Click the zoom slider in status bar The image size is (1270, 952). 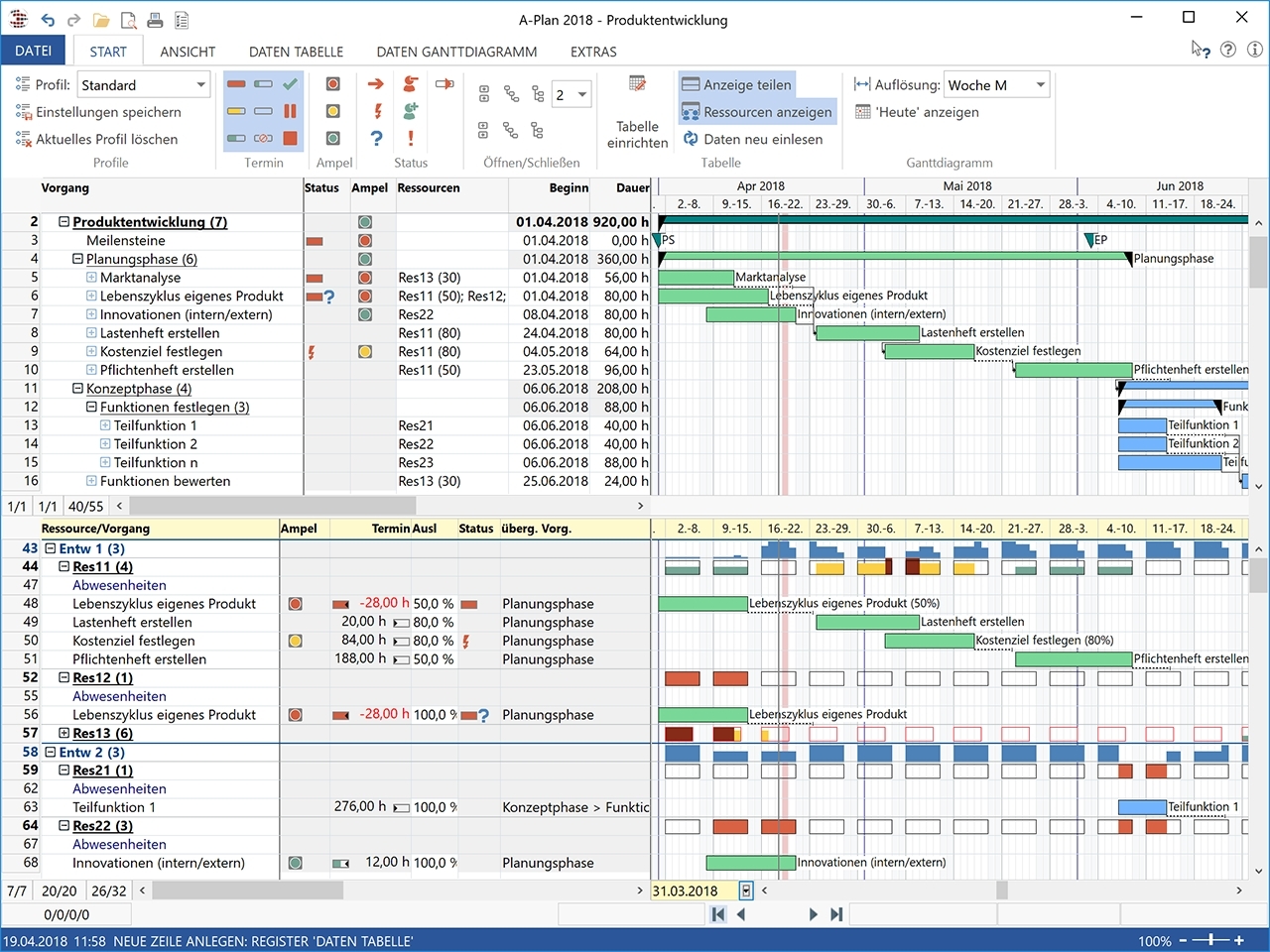click(1211, 940)
